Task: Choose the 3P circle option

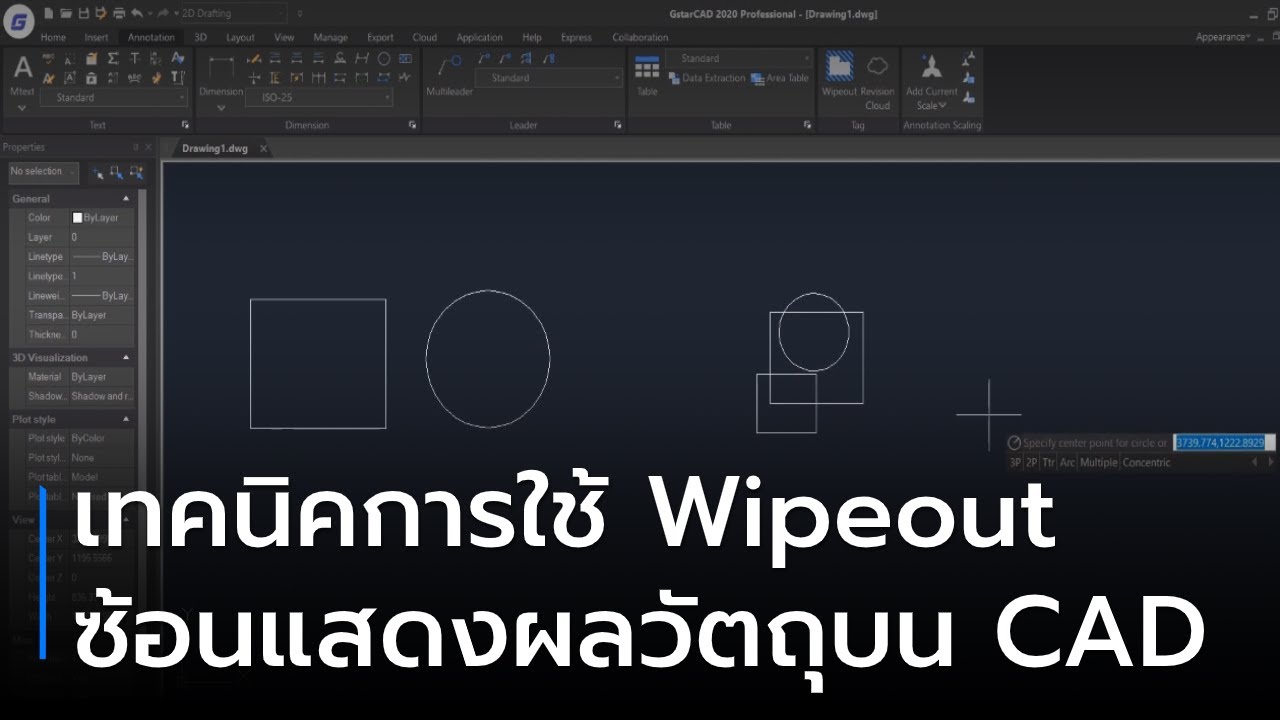Action: 1014,463
